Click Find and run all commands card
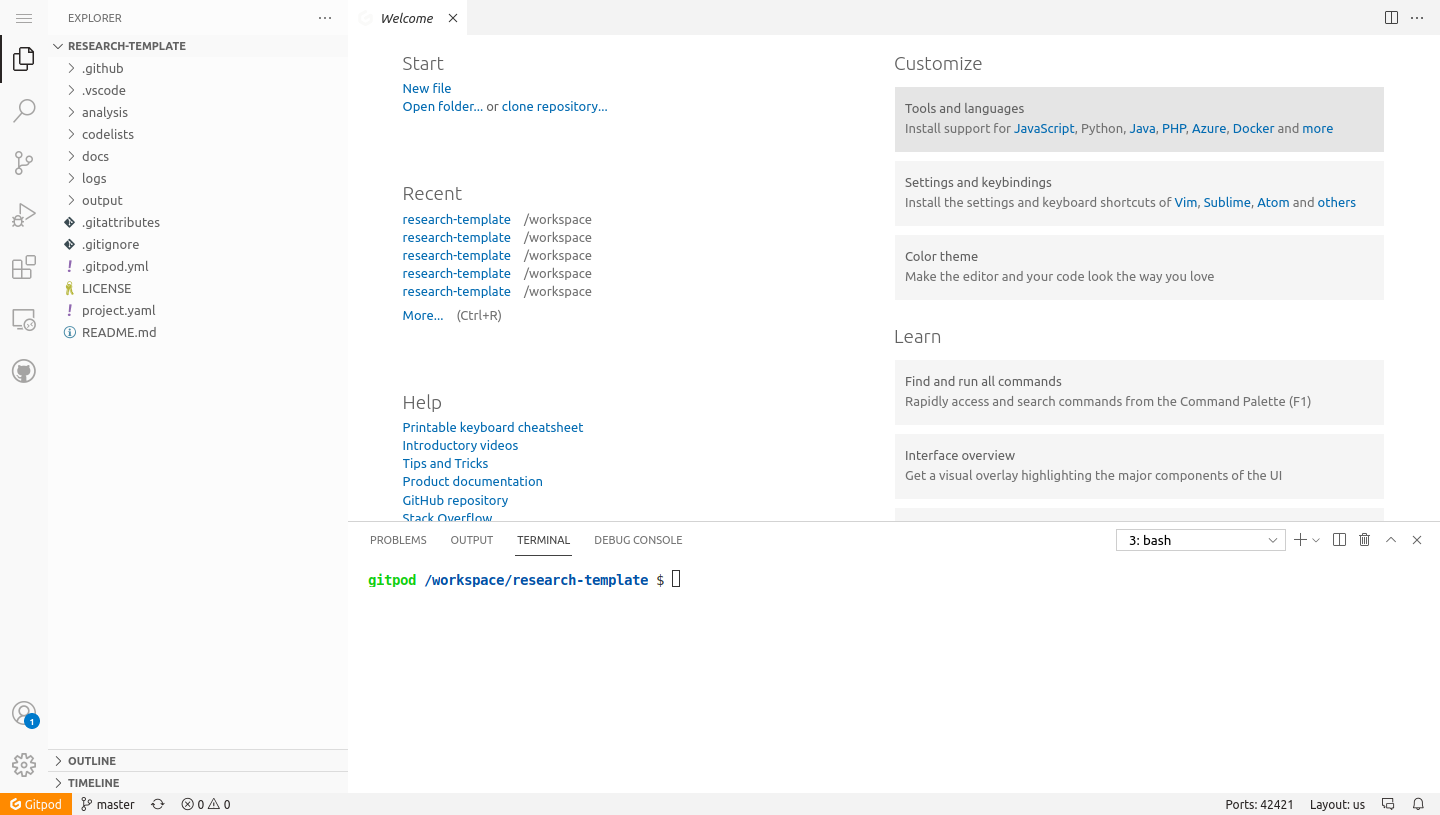Image resolution: width=1440 pixels, height=815 pixels. (1139, 392)
